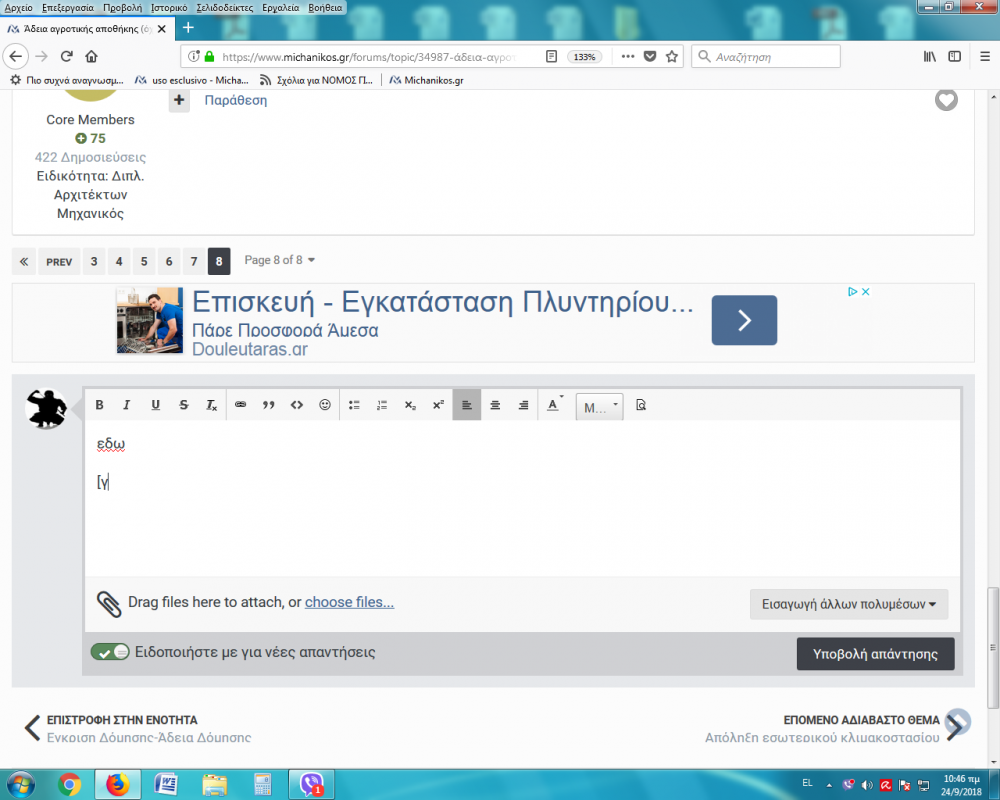Viewport: 1000px width, 800px height.
Task: Toggle bold formatting in the editor
Action: point(99,405)
